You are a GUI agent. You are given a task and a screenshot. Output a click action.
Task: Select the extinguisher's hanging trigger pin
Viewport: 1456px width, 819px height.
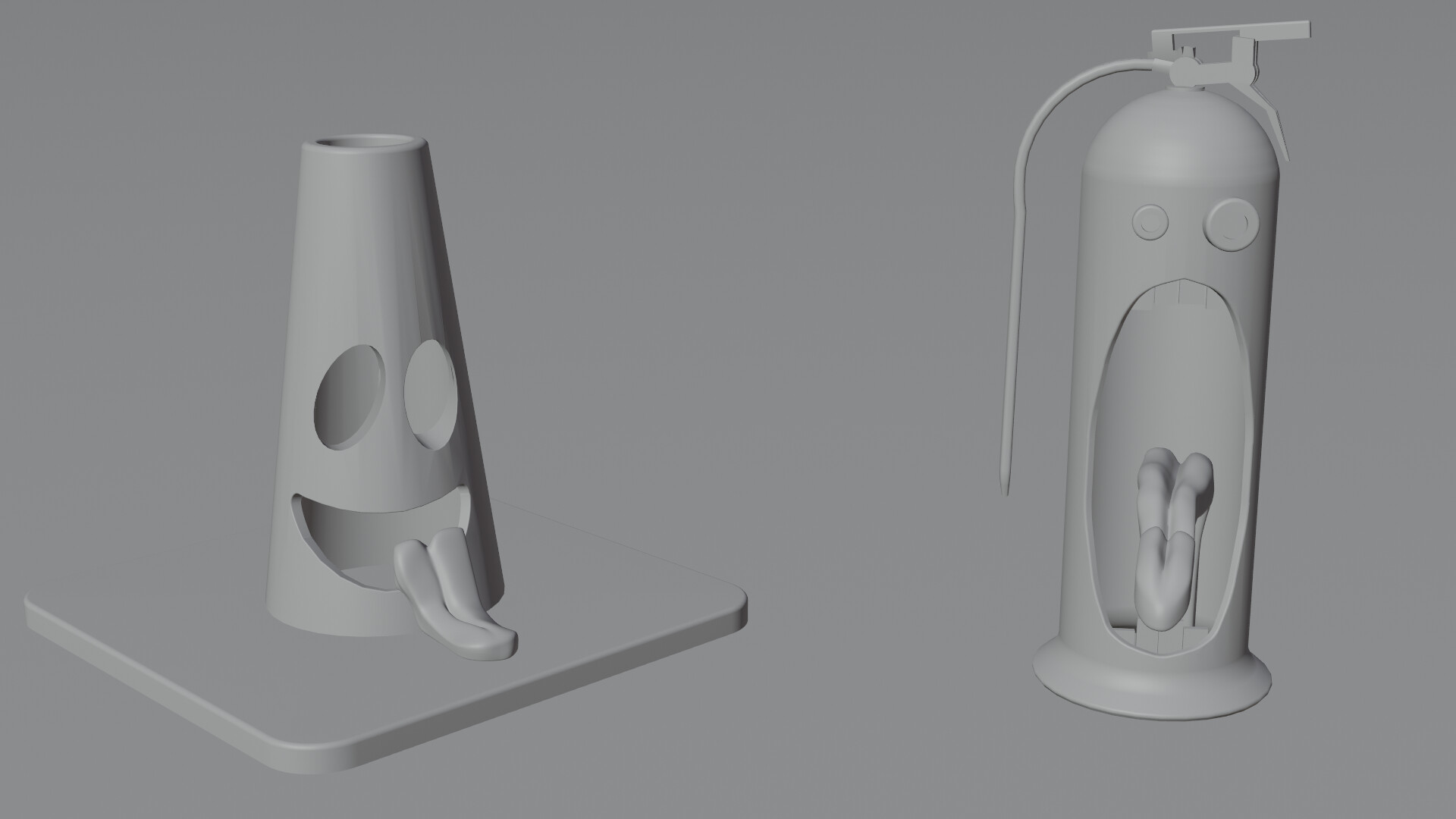(1274, 121)
